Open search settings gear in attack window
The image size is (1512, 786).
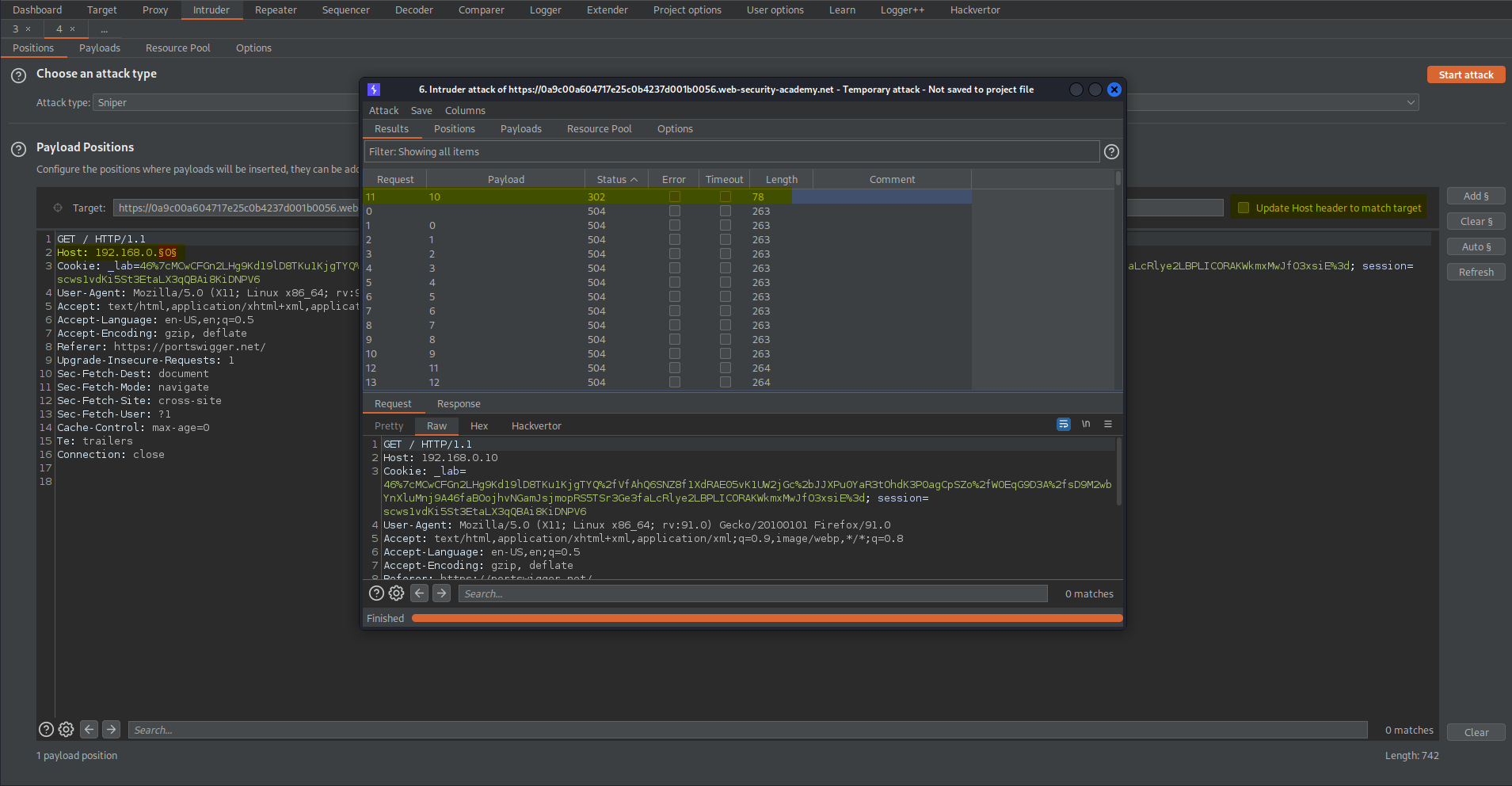[397, 593]
